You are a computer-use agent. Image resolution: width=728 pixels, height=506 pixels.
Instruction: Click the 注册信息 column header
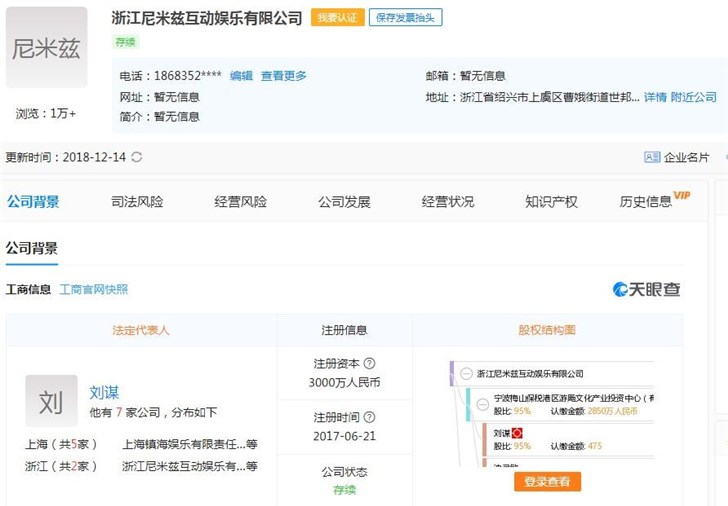(x=344, y=330)
